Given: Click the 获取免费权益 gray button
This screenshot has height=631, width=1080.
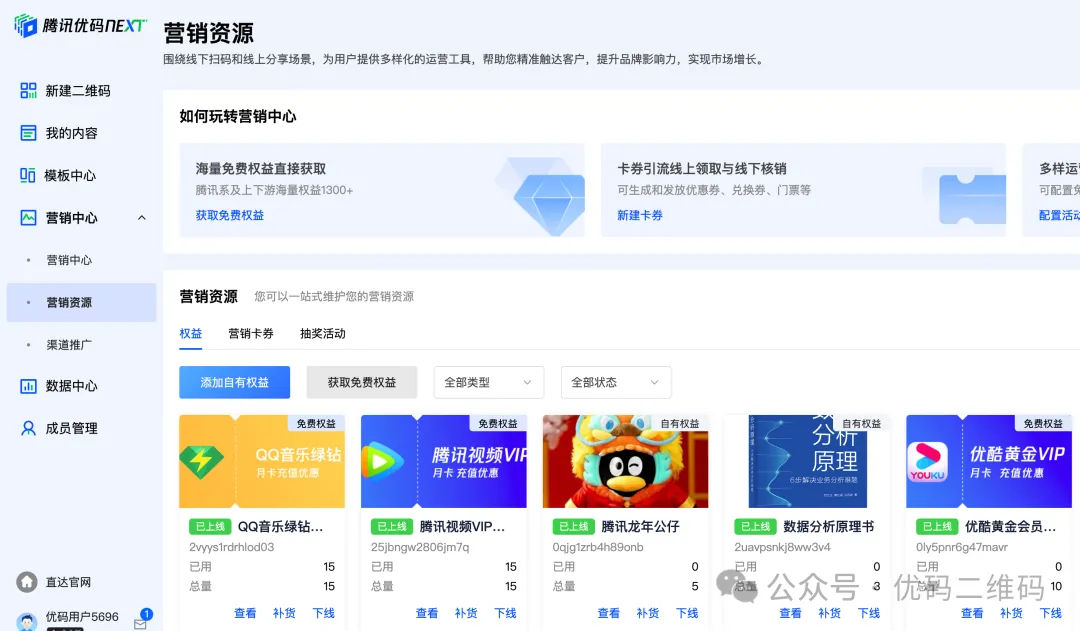Looking at the screenshot, I should click(x=362, y=382).
